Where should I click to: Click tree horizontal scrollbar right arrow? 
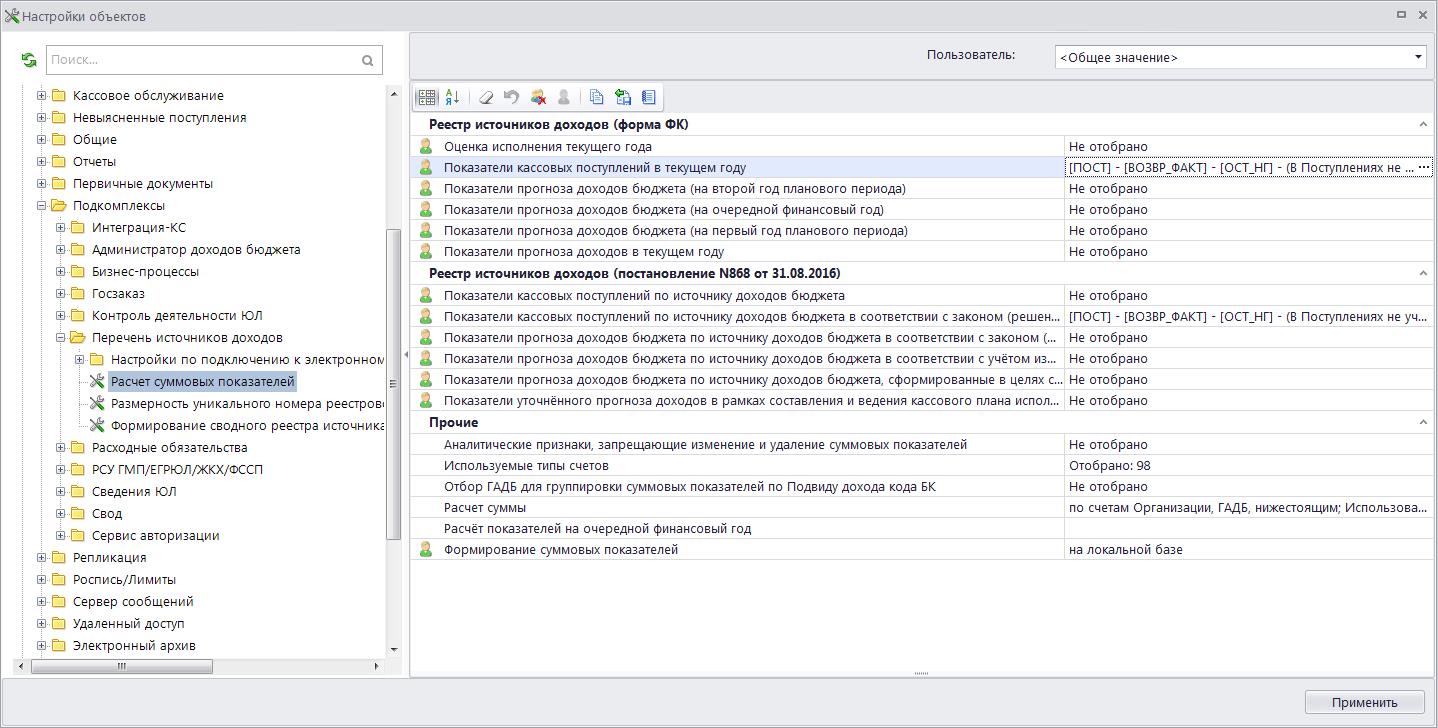(x=377, y=666)
